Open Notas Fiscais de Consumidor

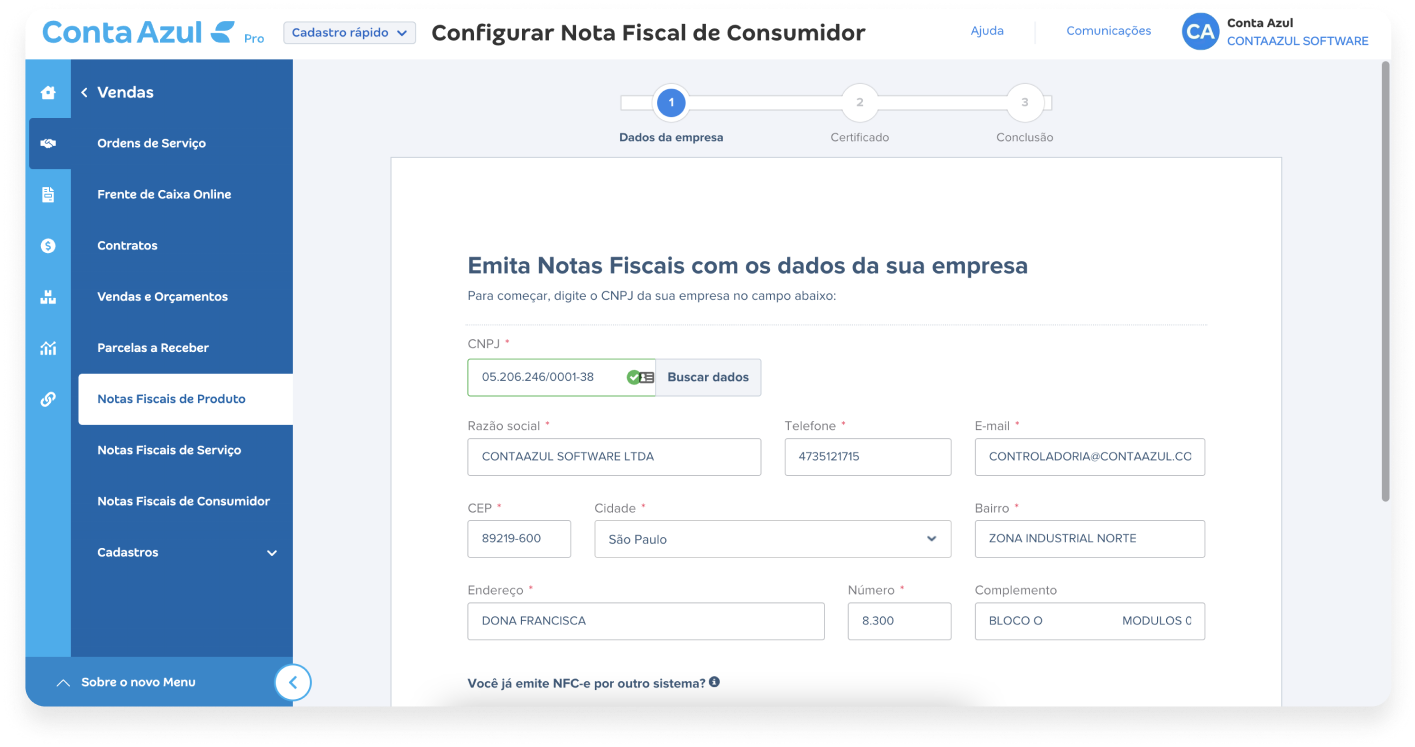tap(183, 501)
